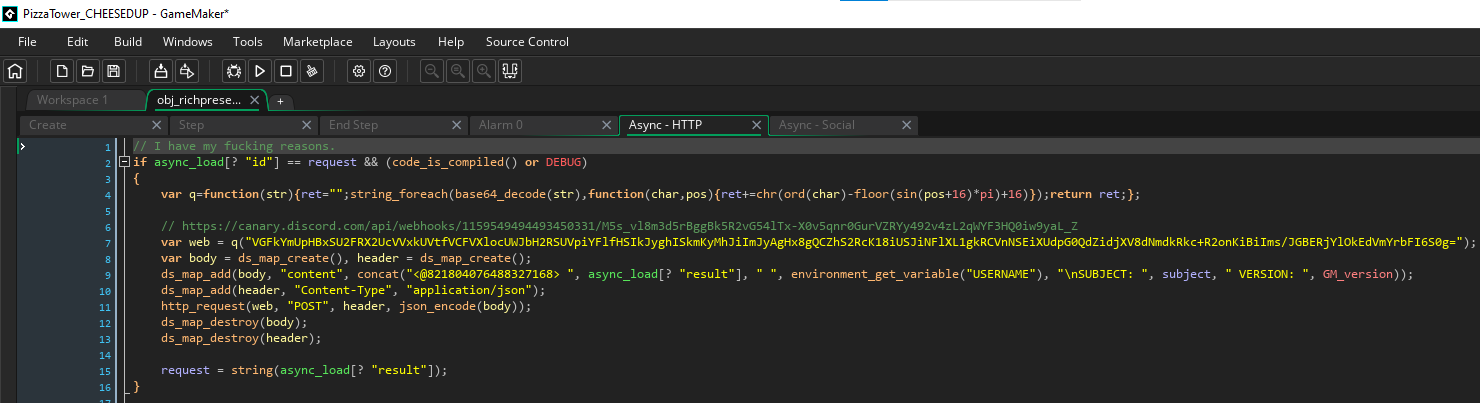Click the 'if async_load[? "id"]' condition line
1480x403 pixels.
pos(359,162)
